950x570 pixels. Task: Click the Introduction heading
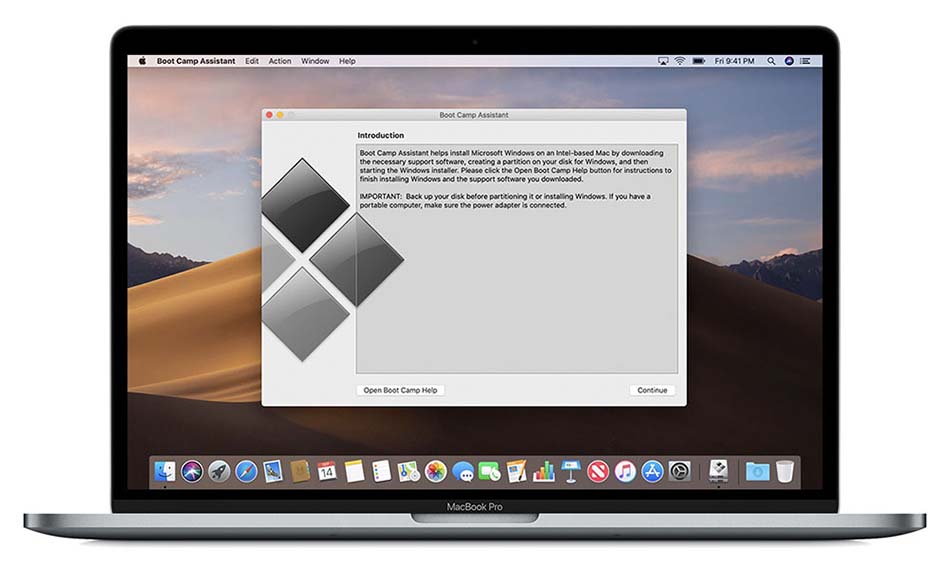(380, 135)
